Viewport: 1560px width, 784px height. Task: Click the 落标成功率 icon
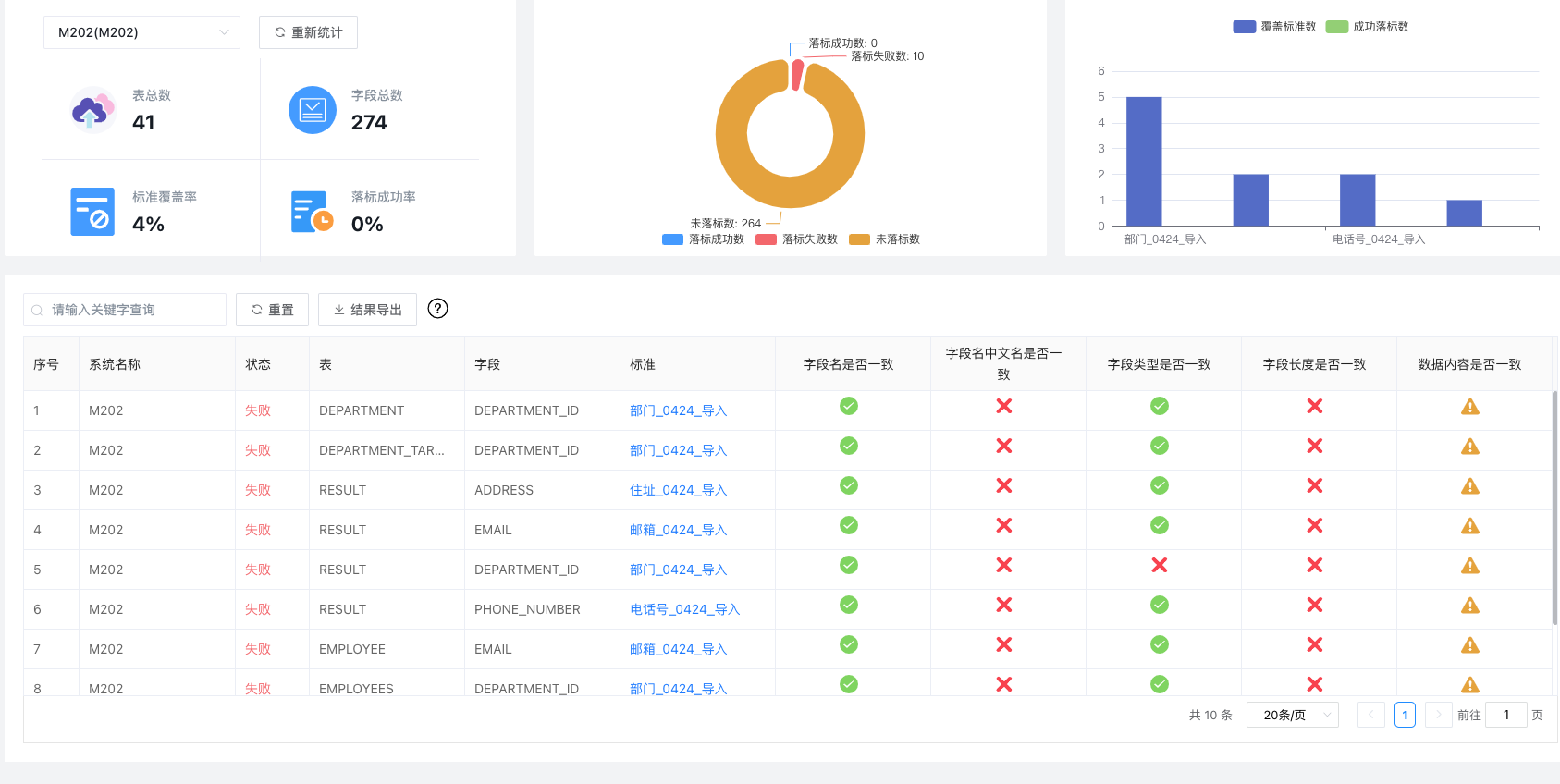coord(312,212)
